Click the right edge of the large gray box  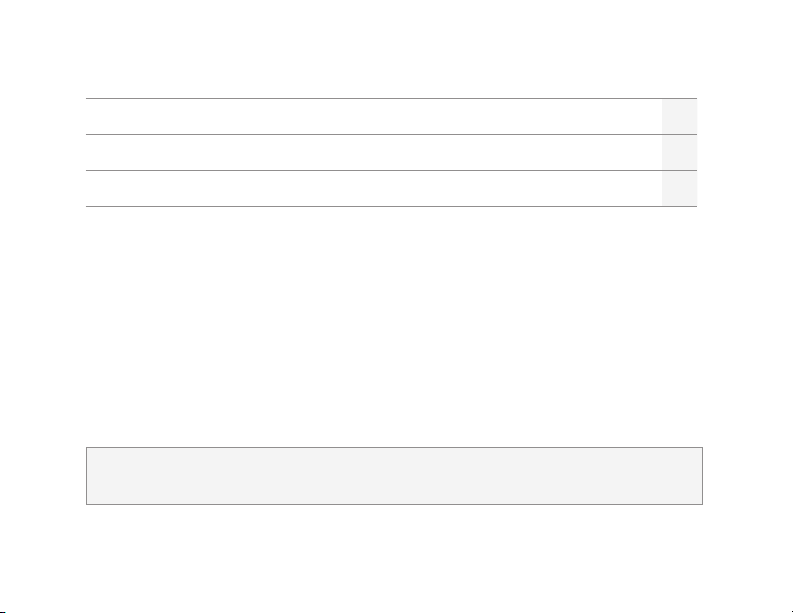pyautogui.click(x=702, y=475)
